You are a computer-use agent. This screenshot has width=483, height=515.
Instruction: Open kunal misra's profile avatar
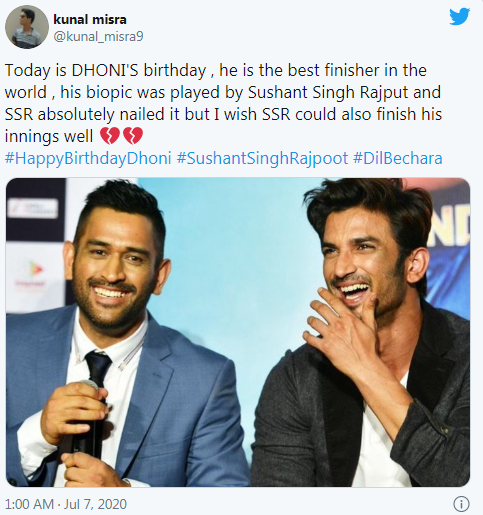coord(27,27)
